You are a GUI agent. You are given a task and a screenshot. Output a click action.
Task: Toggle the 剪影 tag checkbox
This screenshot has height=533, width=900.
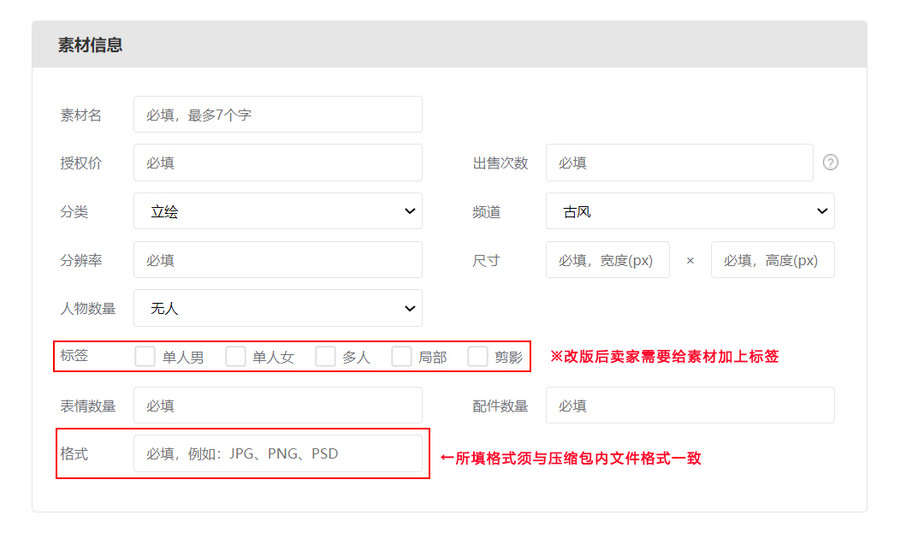[478, 357]
